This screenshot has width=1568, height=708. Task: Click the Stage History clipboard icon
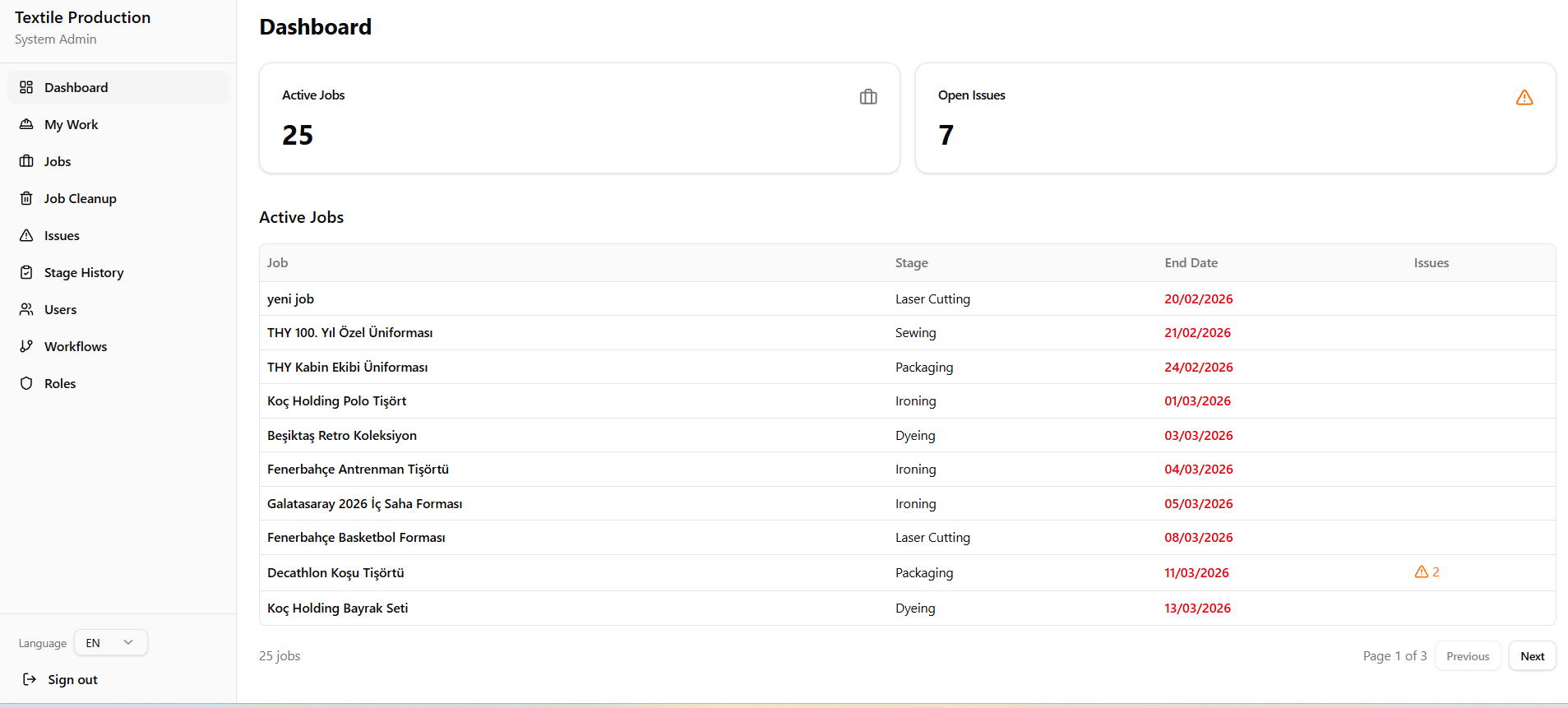coord(26,272)
